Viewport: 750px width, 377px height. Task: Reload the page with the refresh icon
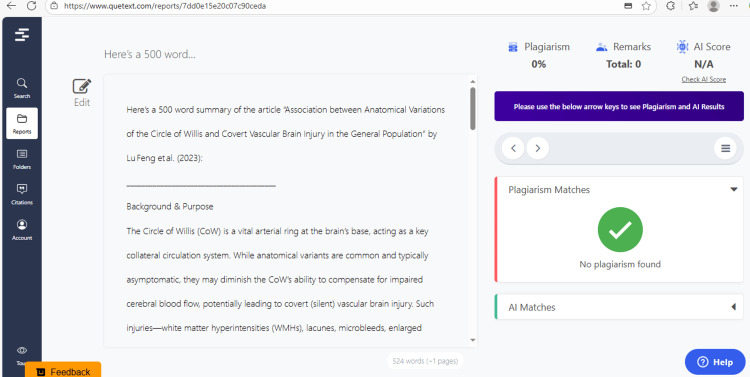click(32, 6)
